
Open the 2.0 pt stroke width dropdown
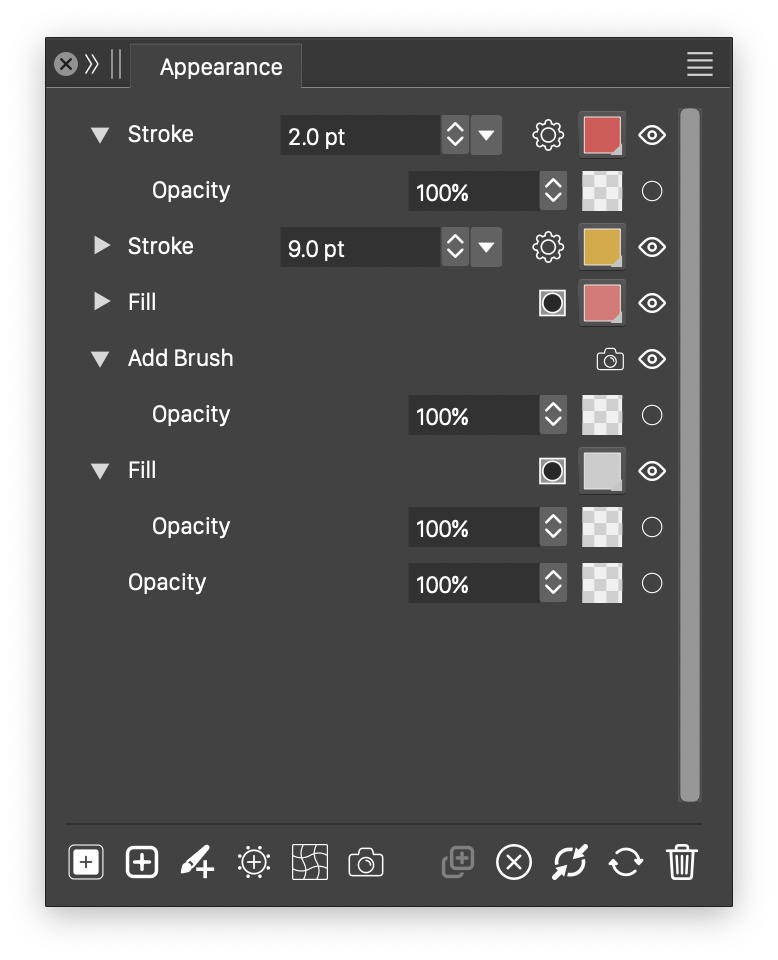(487, 135)
